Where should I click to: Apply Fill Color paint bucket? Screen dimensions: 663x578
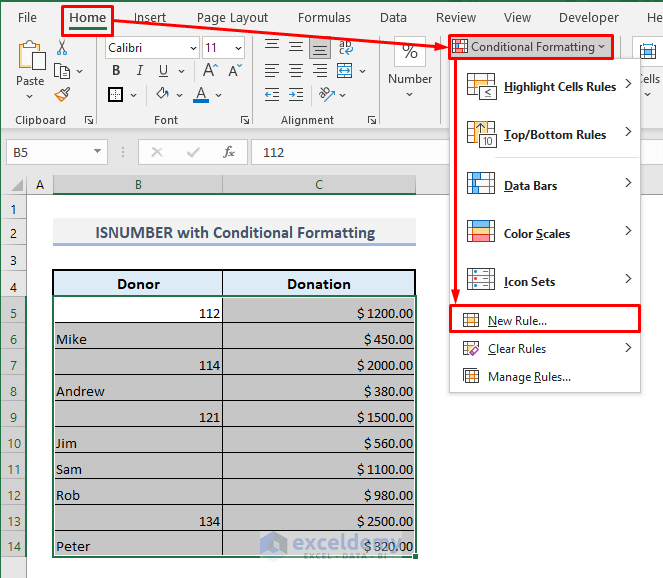162,94
